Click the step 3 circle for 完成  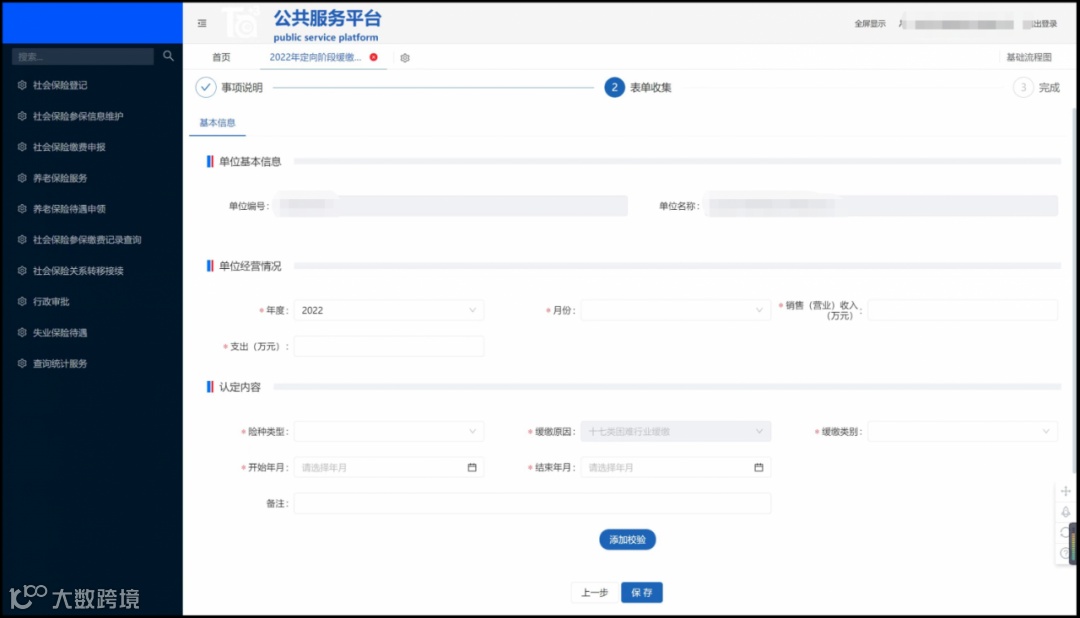[1023, 87]
